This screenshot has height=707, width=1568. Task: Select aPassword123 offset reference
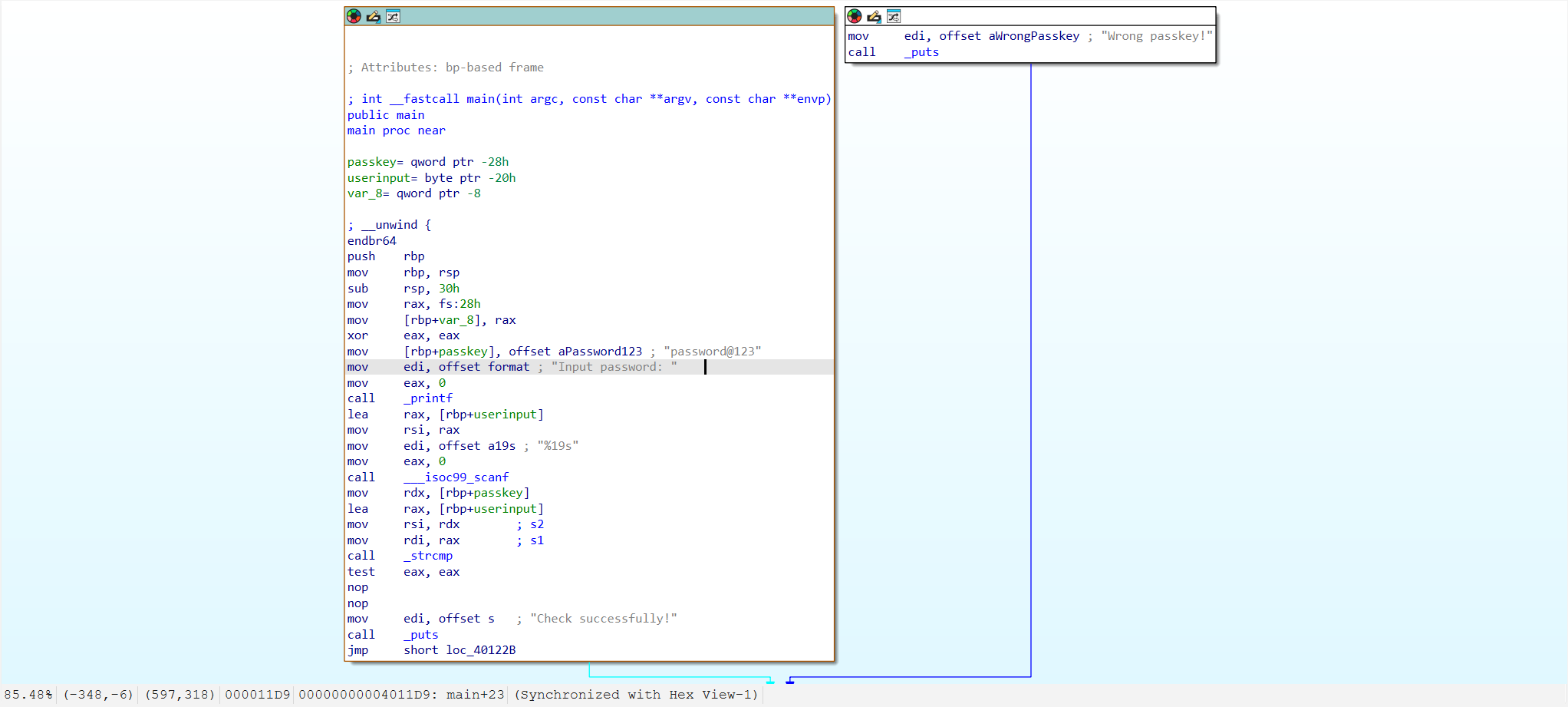pyautogui.click(x=600, y=352)
